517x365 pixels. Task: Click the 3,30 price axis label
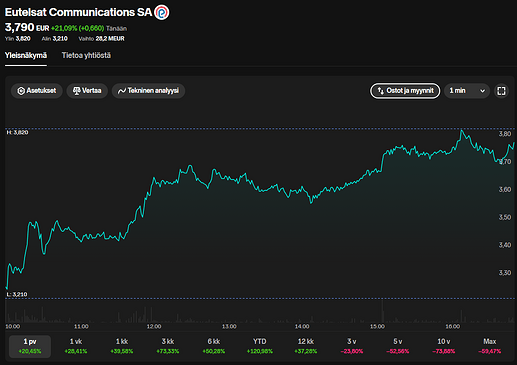pyautogui.click(x=505, y=273)
